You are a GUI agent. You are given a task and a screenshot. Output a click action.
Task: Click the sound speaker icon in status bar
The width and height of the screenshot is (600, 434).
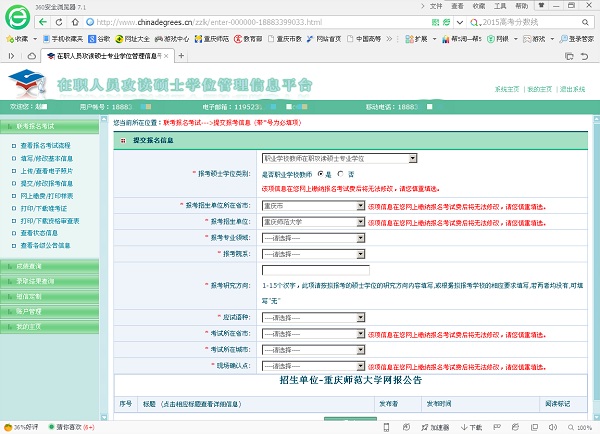pos(553,427)
